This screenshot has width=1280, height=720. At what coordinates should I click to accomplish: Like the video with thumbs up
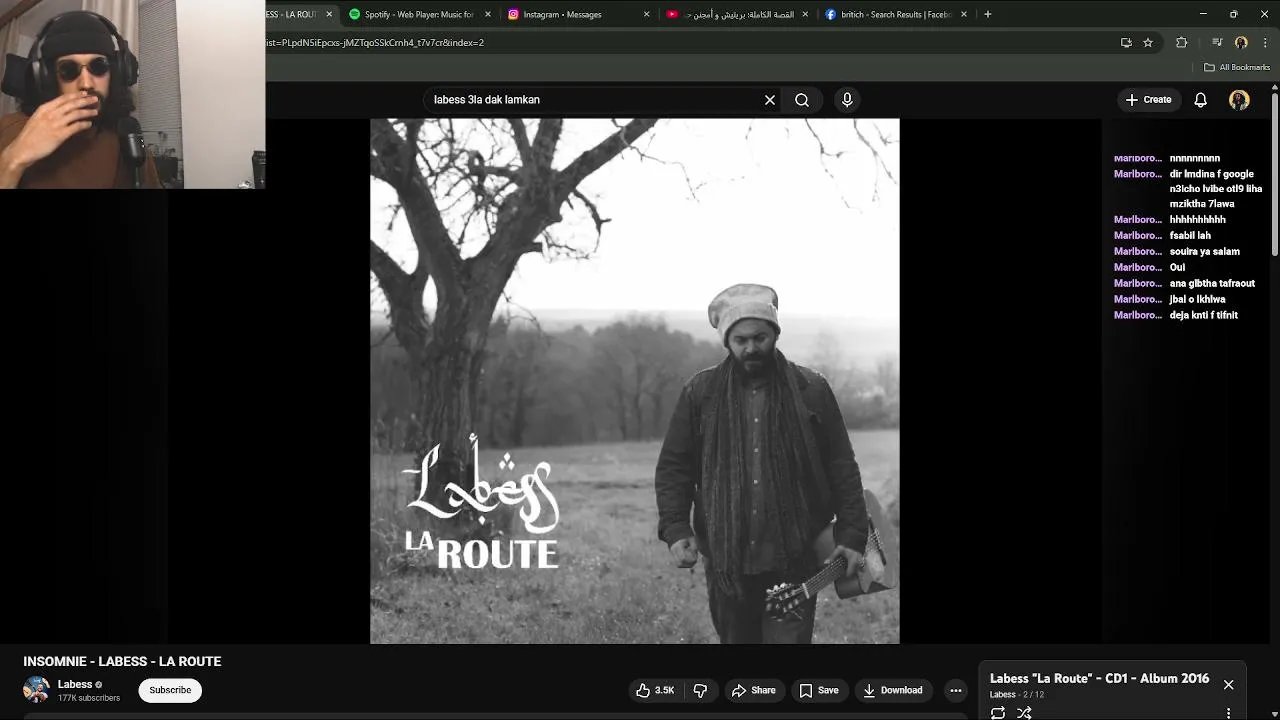click(x=654, y=690)
